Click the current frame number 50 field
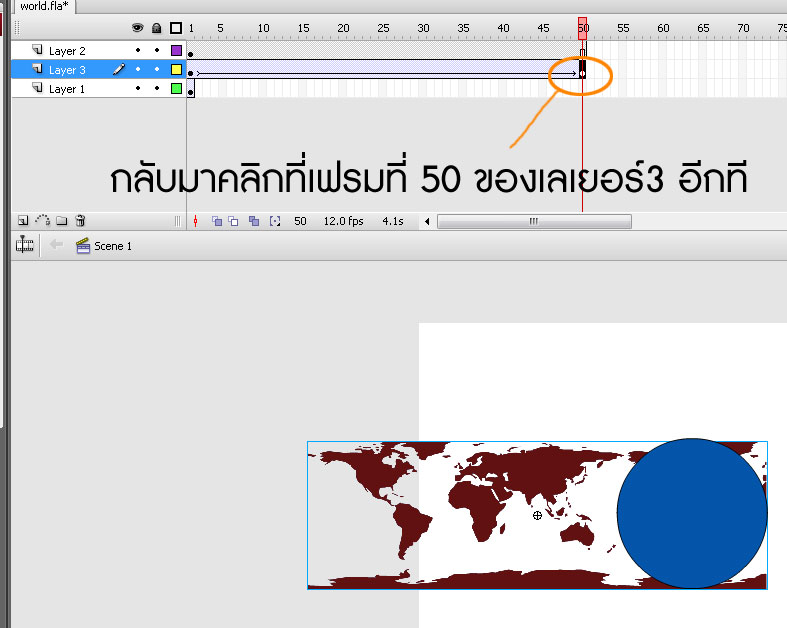 [300, 221]
